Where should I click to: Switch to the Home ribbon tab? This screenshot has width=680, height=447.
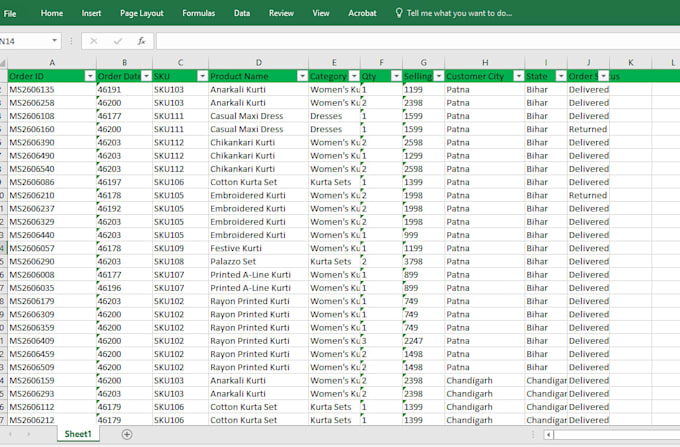click(x=52, y=13)
